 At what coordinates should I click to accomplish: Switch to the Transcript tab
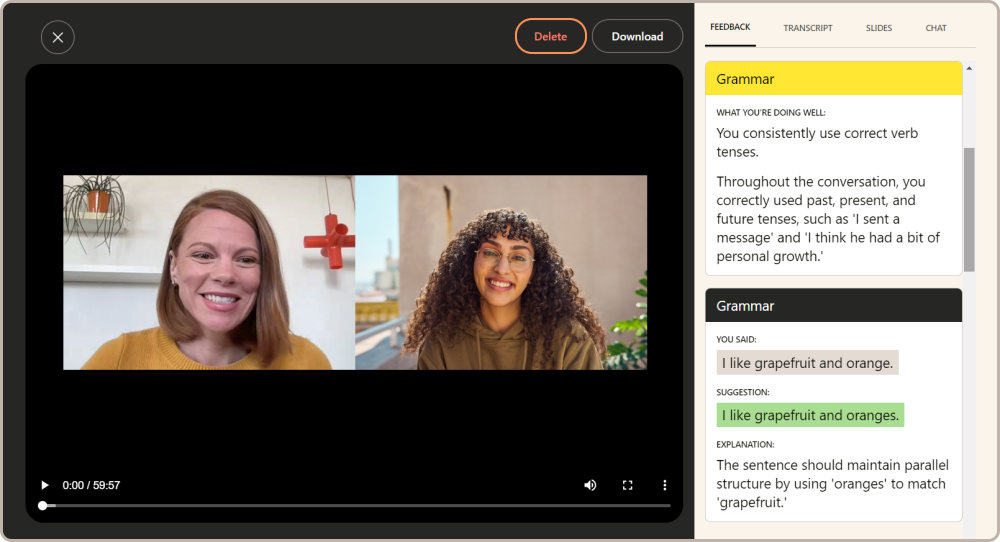click(x=807, y=28)
